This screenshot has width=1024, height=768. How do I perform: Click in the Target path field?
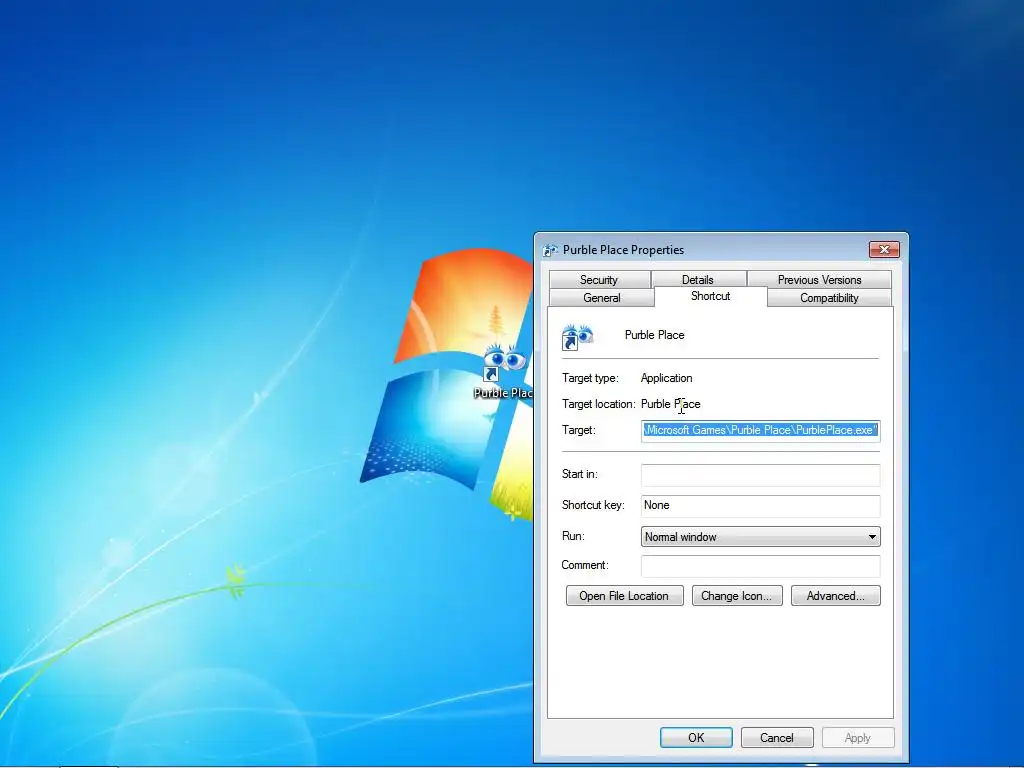pos(761,430)
